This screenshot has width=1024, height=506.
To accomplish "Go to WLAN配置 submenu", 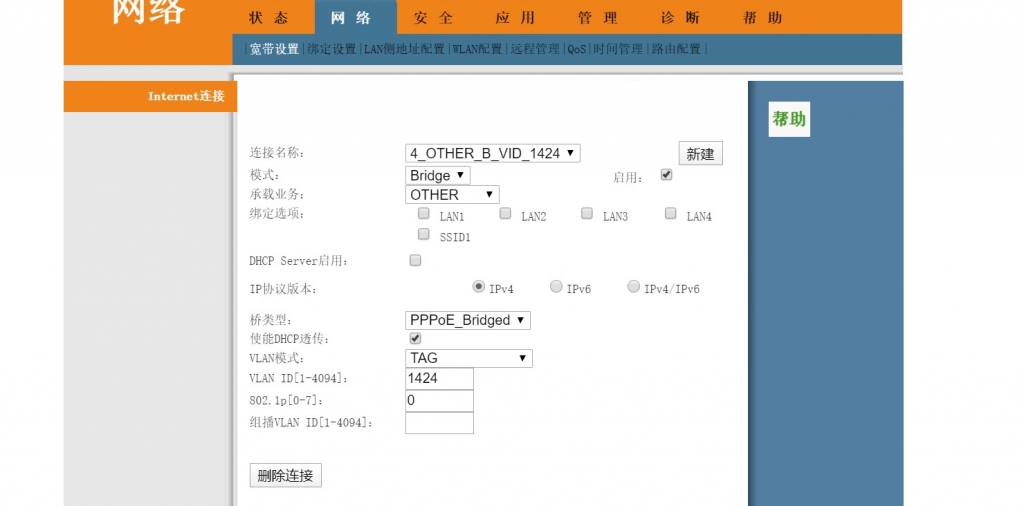I will pyautogui.click(x=477, y=49).
